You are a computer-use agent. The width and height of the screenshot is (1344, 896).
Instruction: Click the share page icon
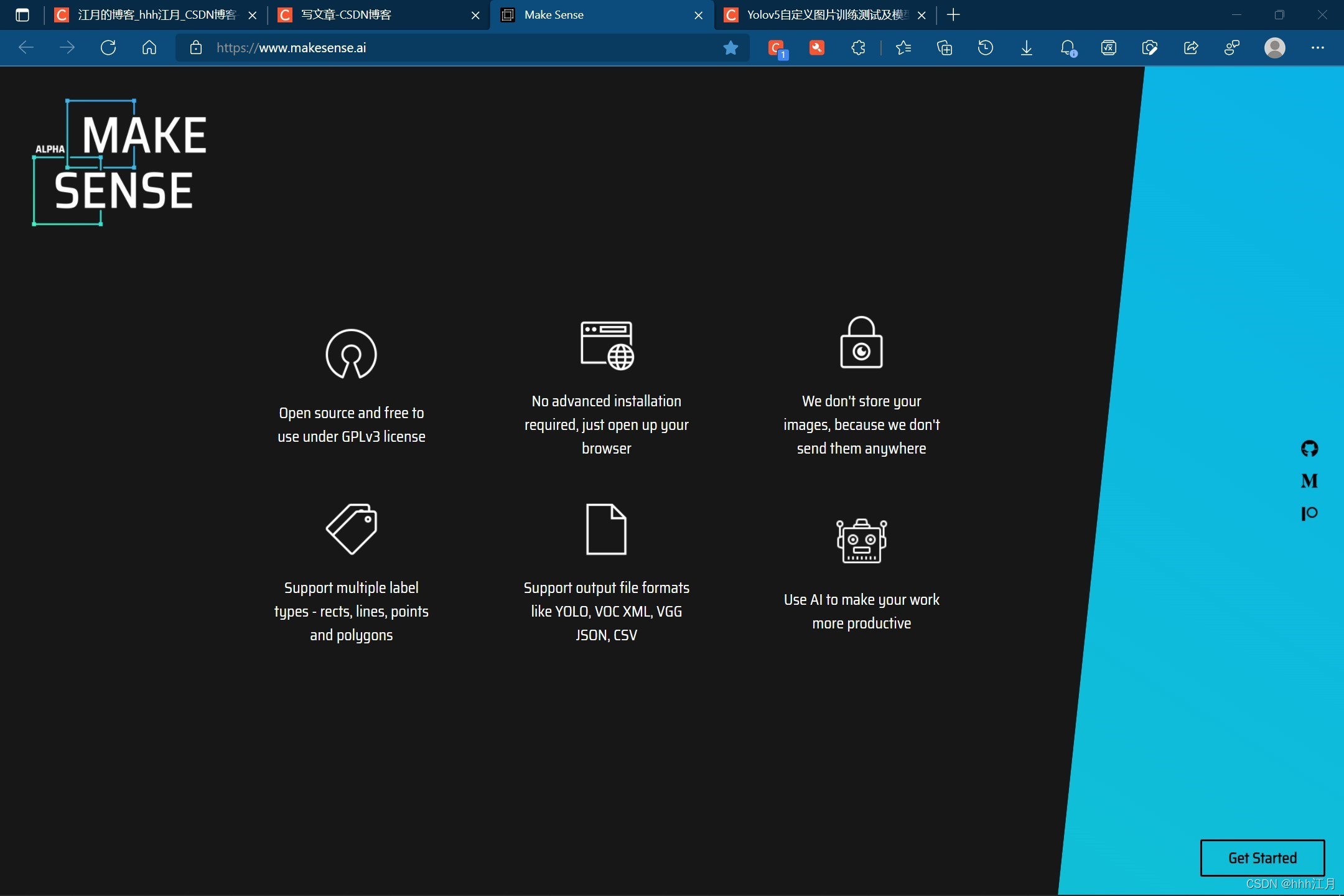pos(1191,48)
